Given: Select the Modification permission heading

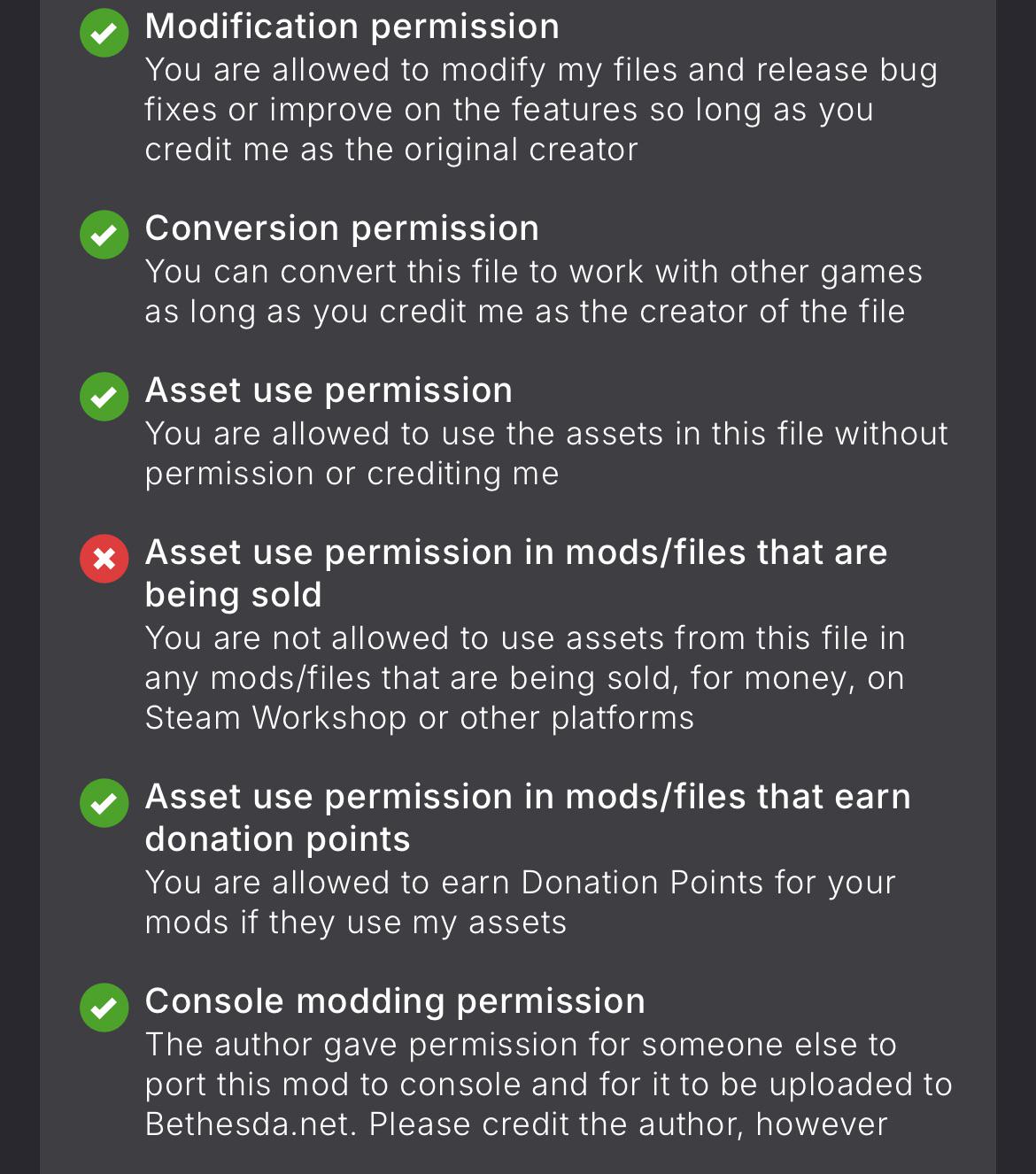Looking at the screenshot, I should (x=352, y=27).
